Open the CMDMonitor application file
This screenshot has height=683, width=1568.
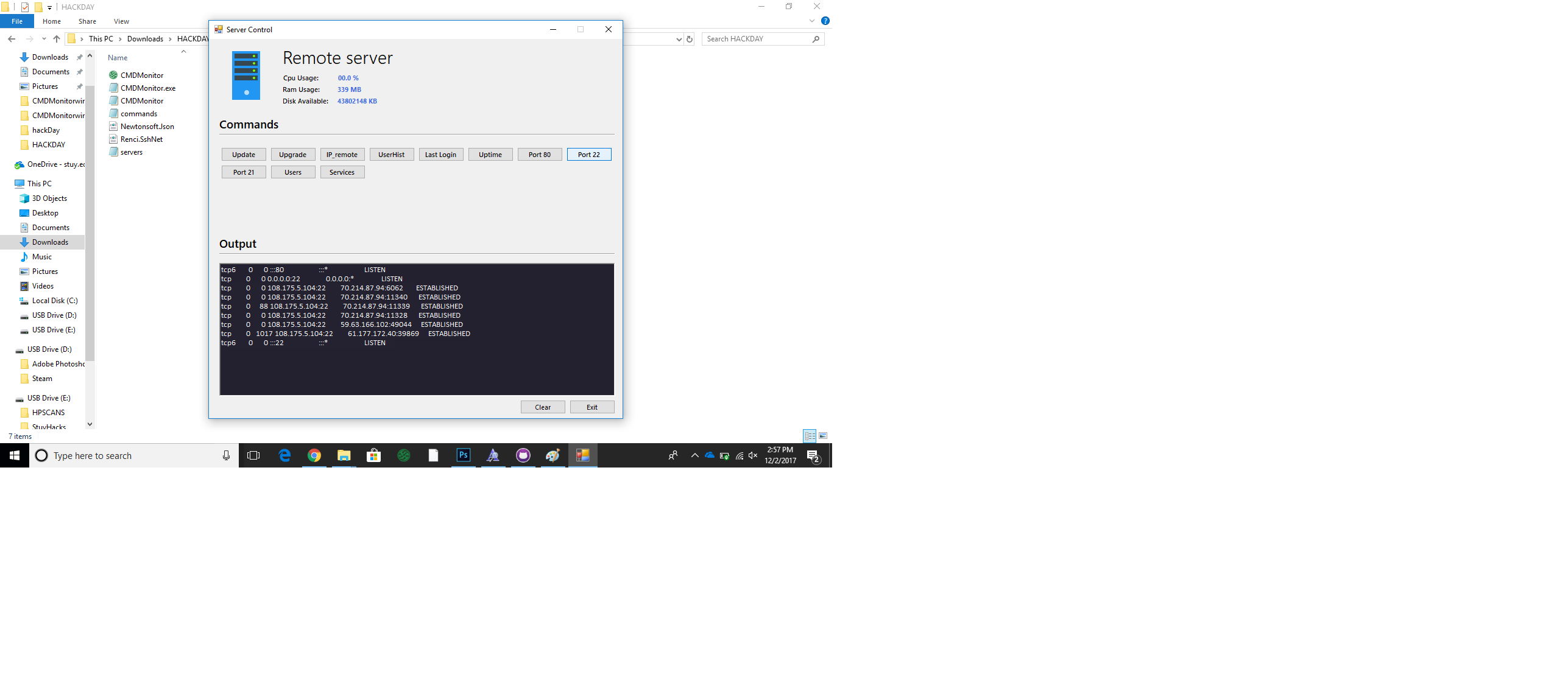click(x=142, y=75)
